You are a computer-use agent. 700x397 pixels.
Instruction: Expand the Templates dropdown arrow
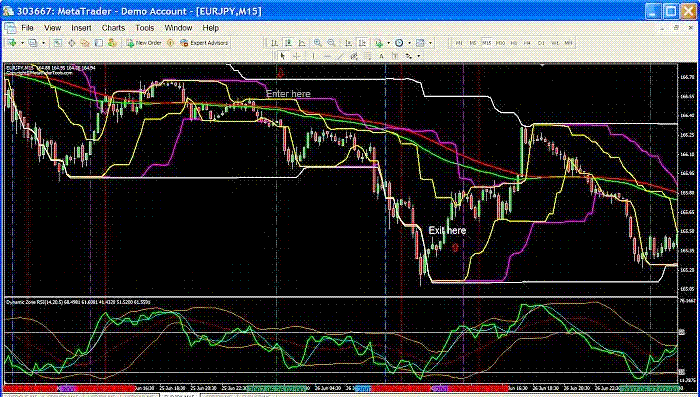pos(430,43)
